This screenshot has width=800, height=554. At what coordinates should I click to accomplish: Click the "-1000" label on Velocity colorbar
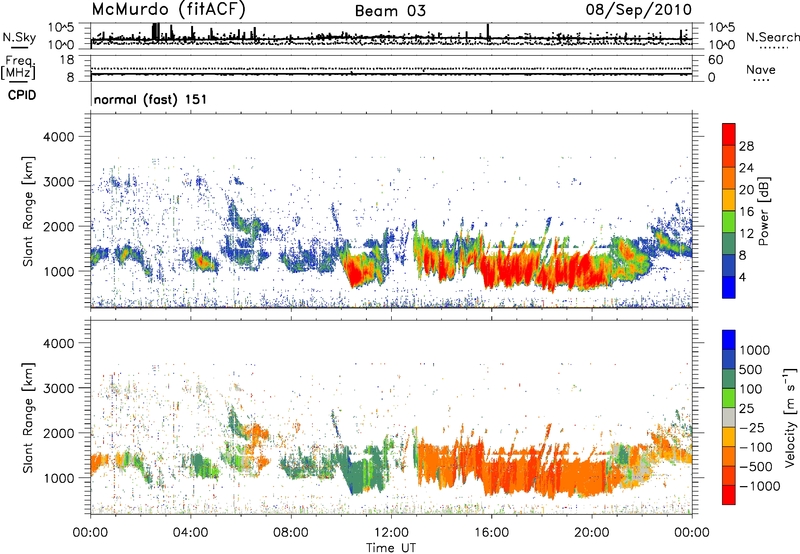pos(759,486)
